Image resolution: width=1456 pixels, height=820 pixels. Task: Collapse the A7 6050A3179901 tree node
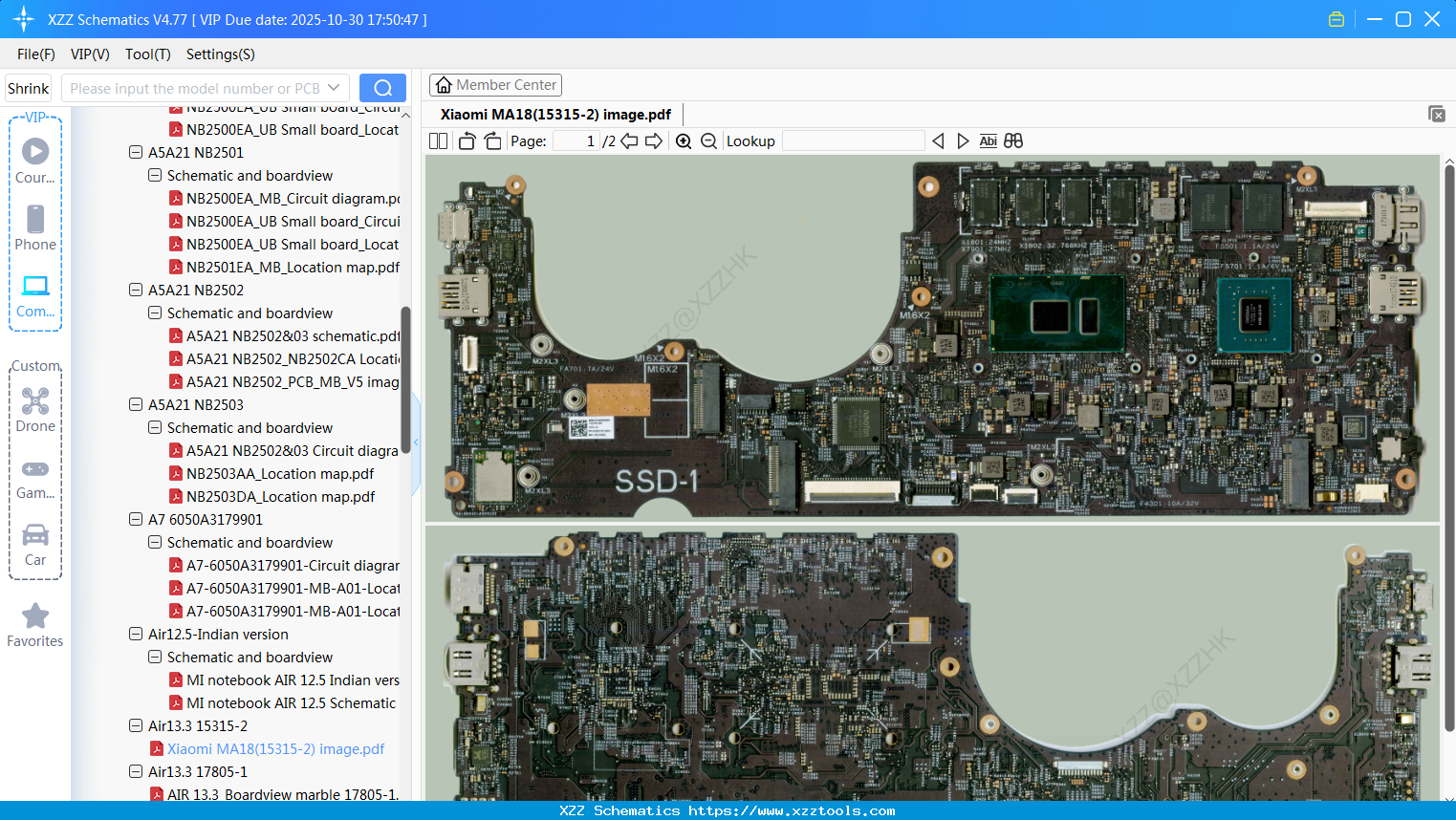click(136, 520)
